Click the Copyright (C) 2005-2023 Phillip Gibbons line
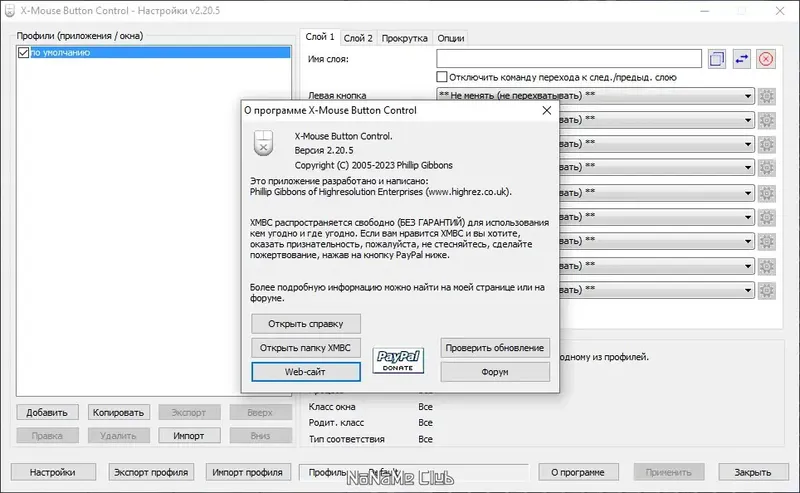The image size is (800, 493). tap(373, 165)
